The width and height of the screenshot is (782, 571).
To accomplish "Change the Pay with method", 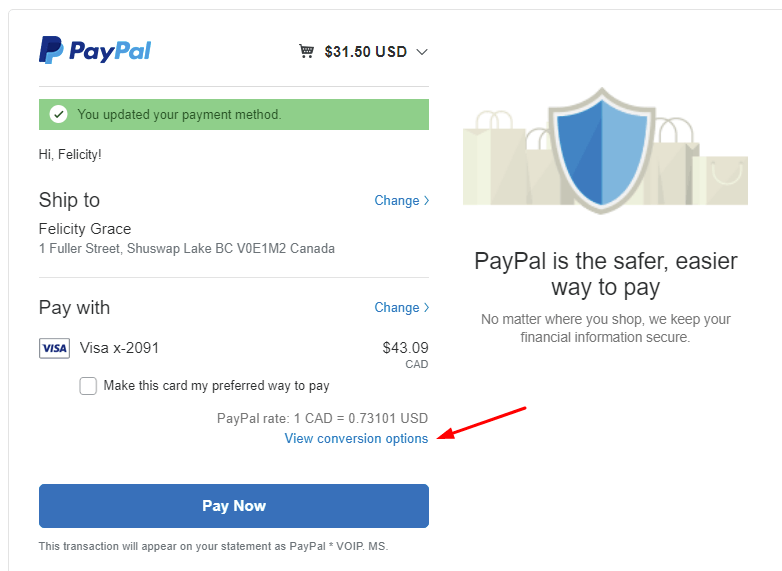I will pyautogui.click(x=401, y=307).
